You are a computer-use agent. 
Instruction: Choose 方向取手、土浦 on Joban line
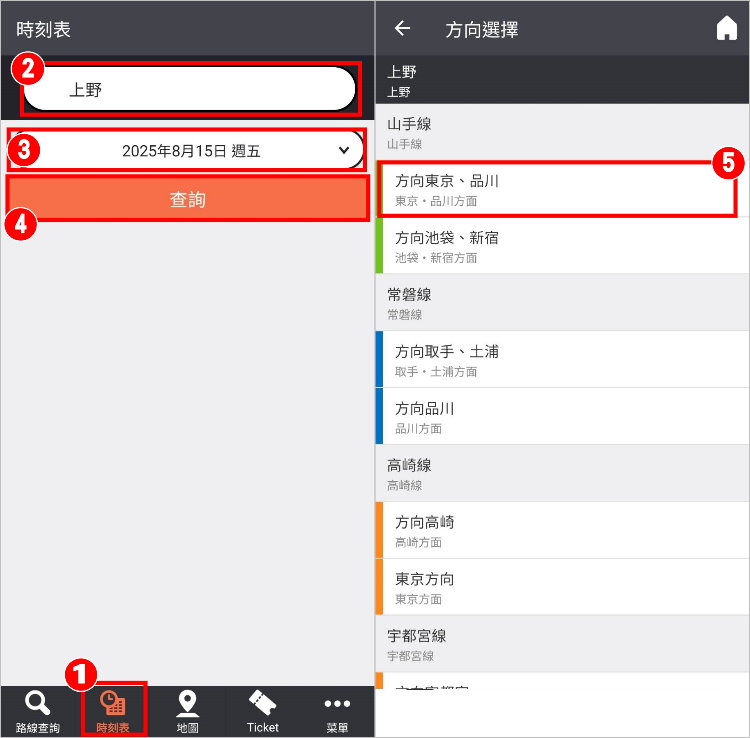coord(562,360)
